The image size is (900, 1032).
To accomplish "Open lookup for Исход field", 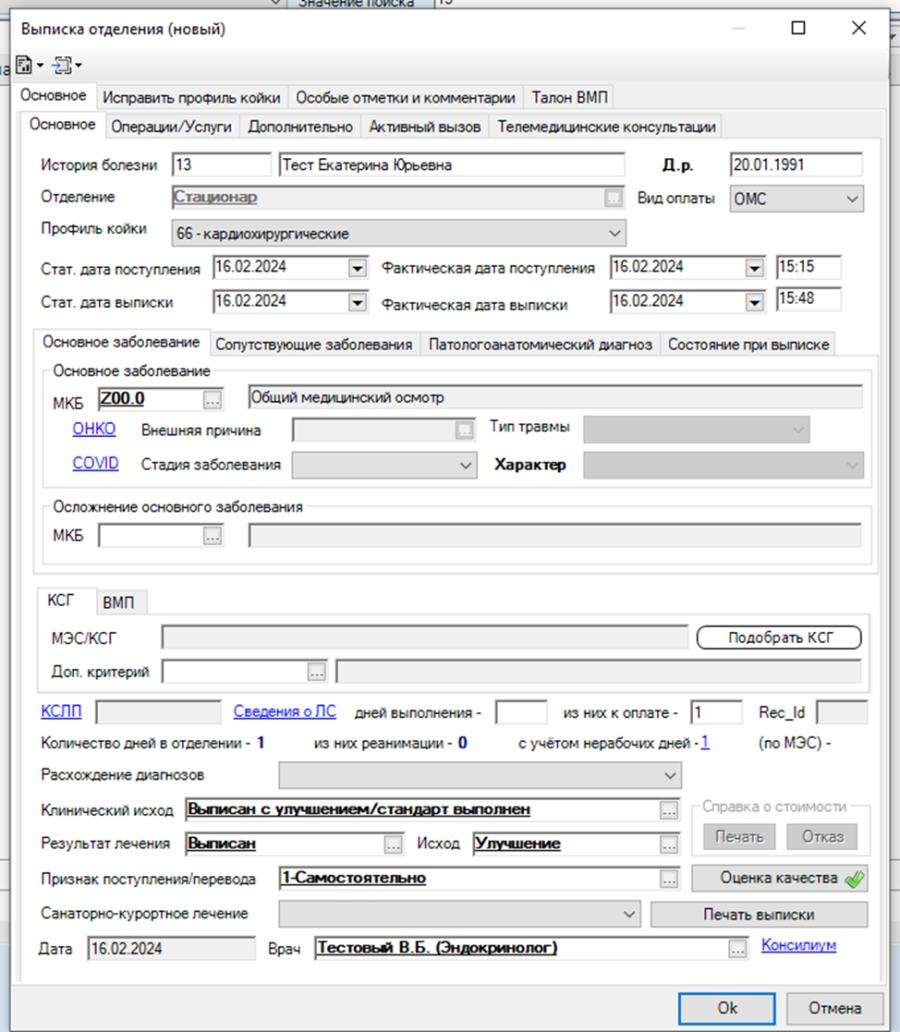I will click(669, 845).
